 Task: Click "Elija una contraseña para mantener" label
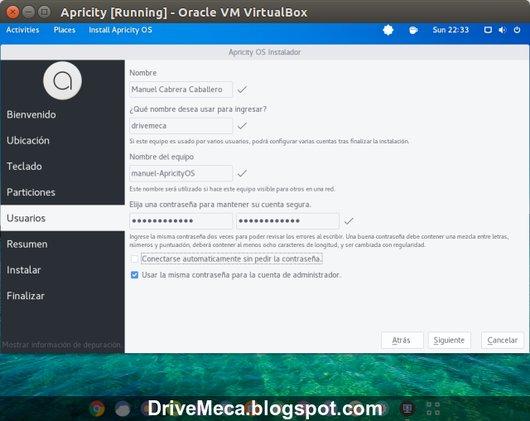tap(220, 205)
